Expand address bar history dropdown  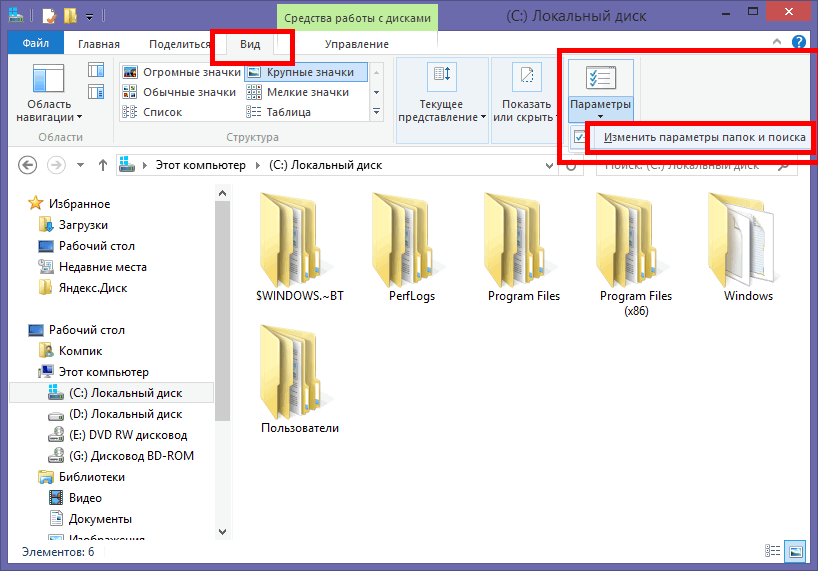[549, 166]
